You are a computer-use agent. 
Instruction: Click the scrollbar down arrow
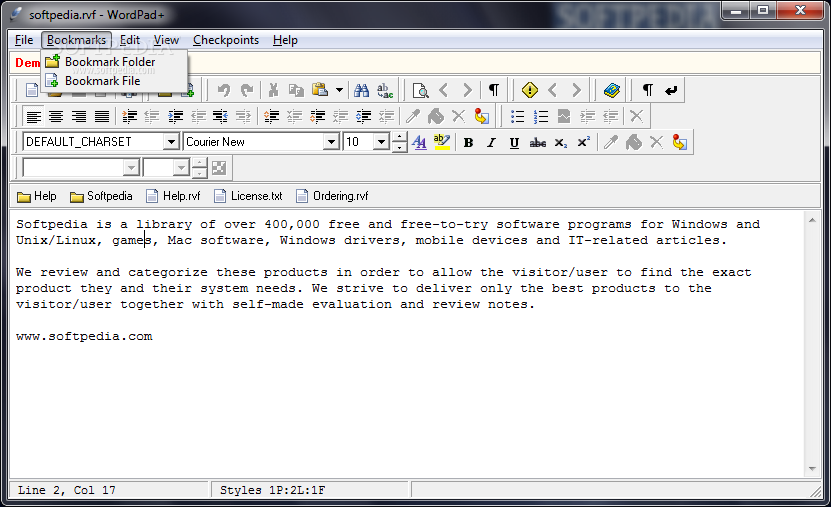coord(812,468)
